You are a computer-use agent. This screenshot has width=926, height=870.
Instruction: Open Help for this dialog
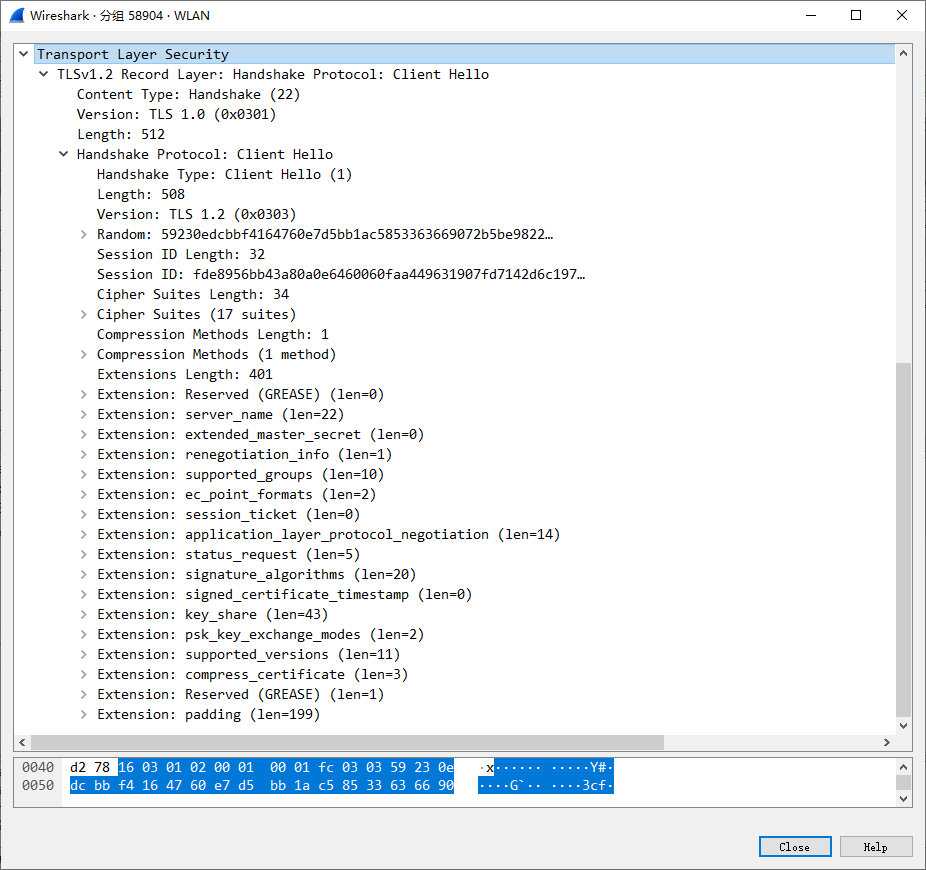(x=875, y=847)
